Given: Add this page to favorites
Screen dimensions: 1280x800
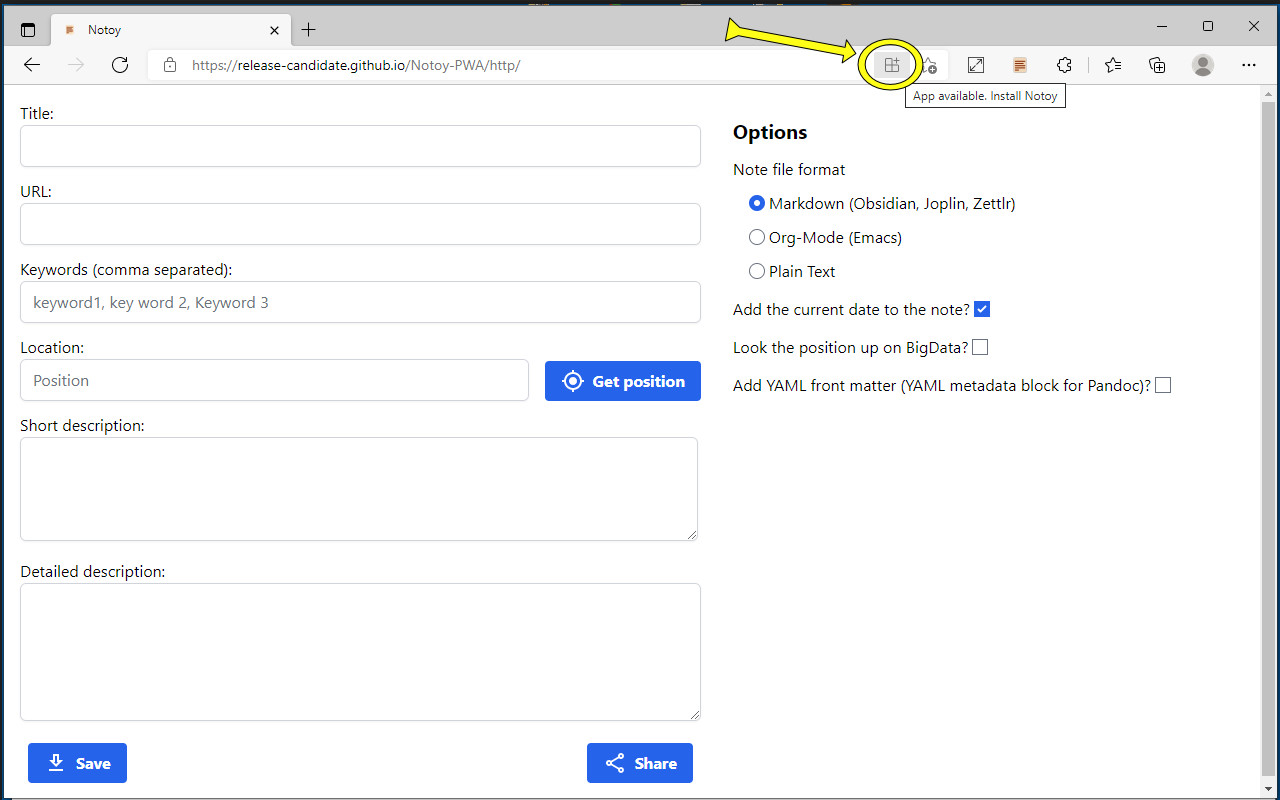Looking at the screenshot, I should (x=929, y=65).
